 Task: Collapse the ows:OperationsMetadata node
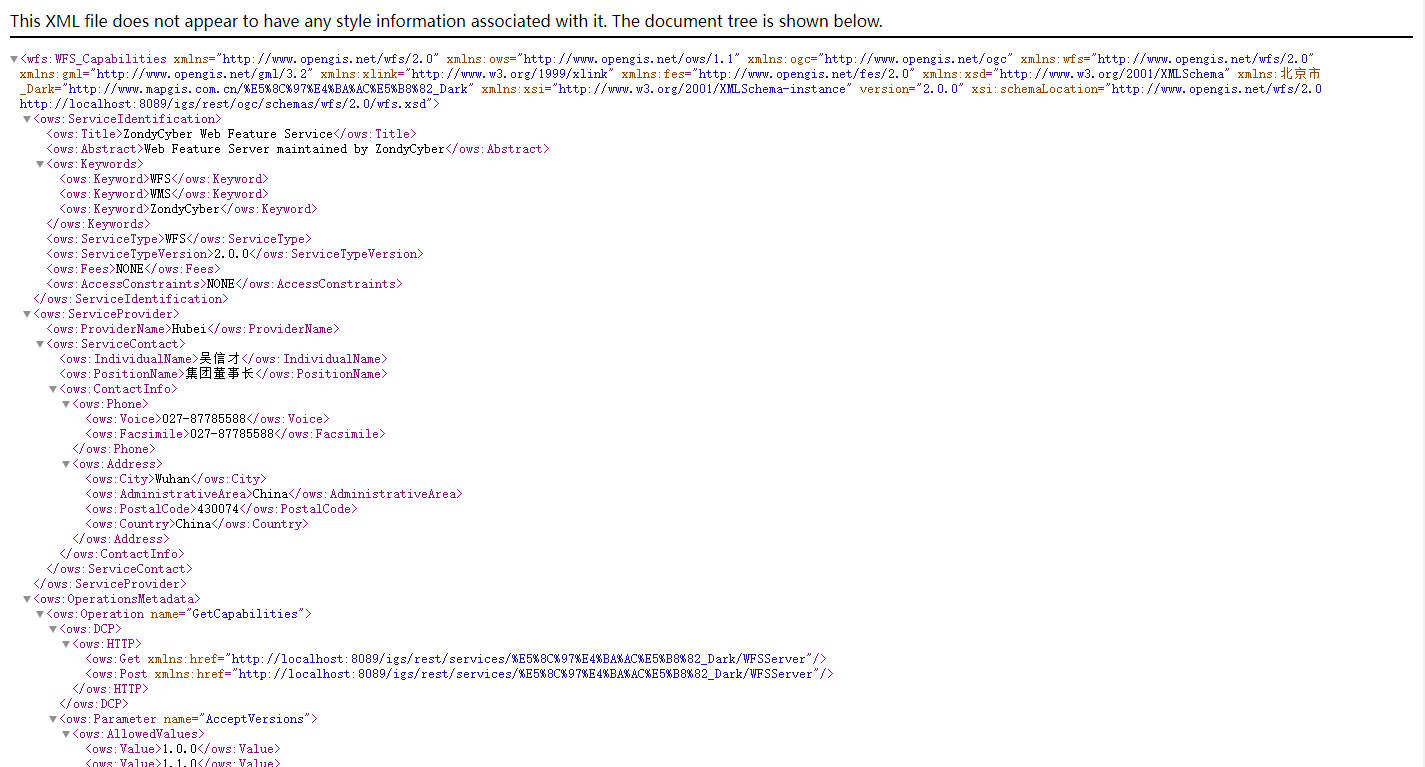pyautogui.click(x=27, y=599)
